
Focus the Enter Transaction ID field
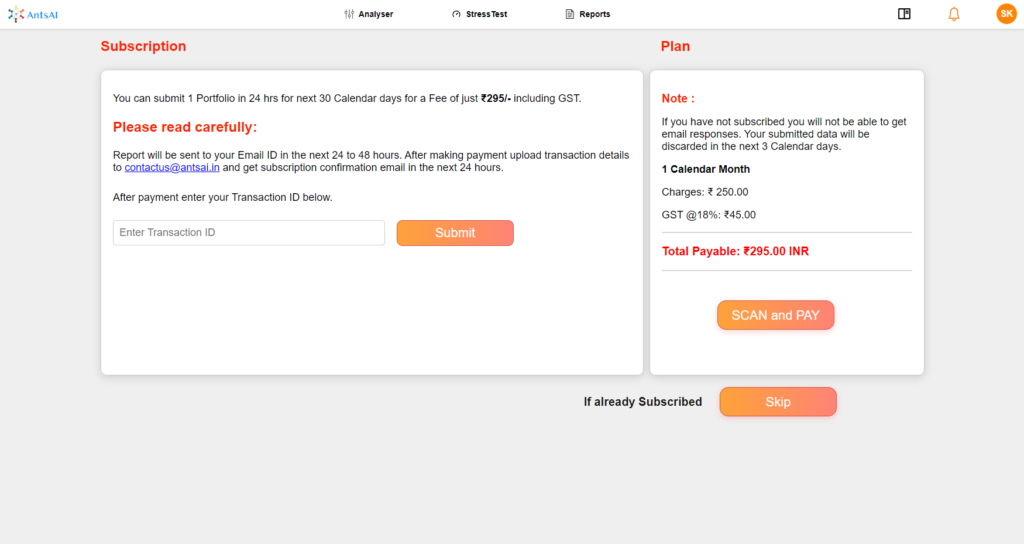tap(249, 232)
